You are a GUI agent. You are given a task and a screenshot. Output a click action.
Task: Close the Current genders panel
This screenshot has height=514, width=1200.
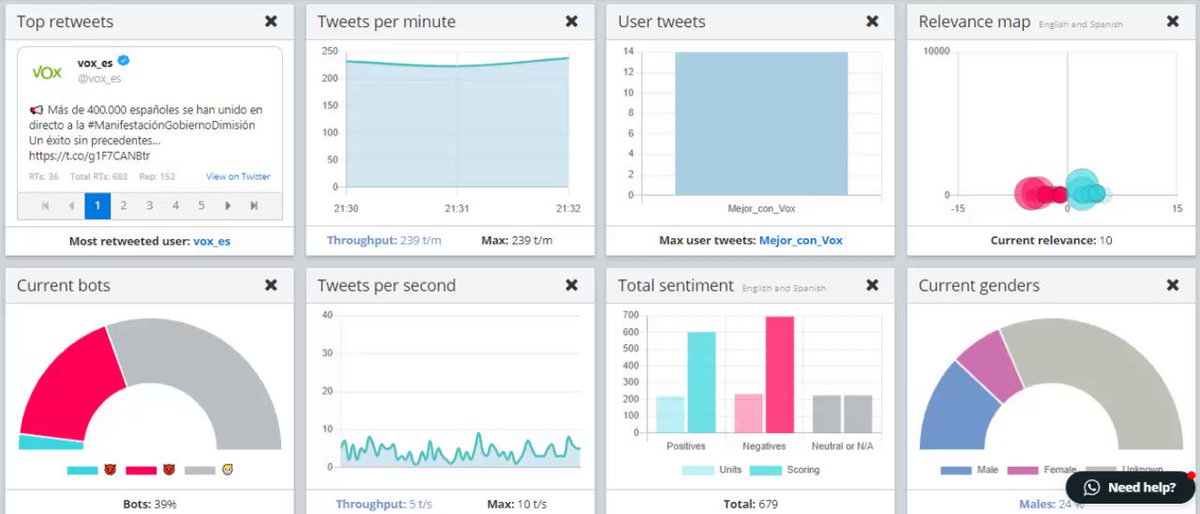pos(1172,285)
